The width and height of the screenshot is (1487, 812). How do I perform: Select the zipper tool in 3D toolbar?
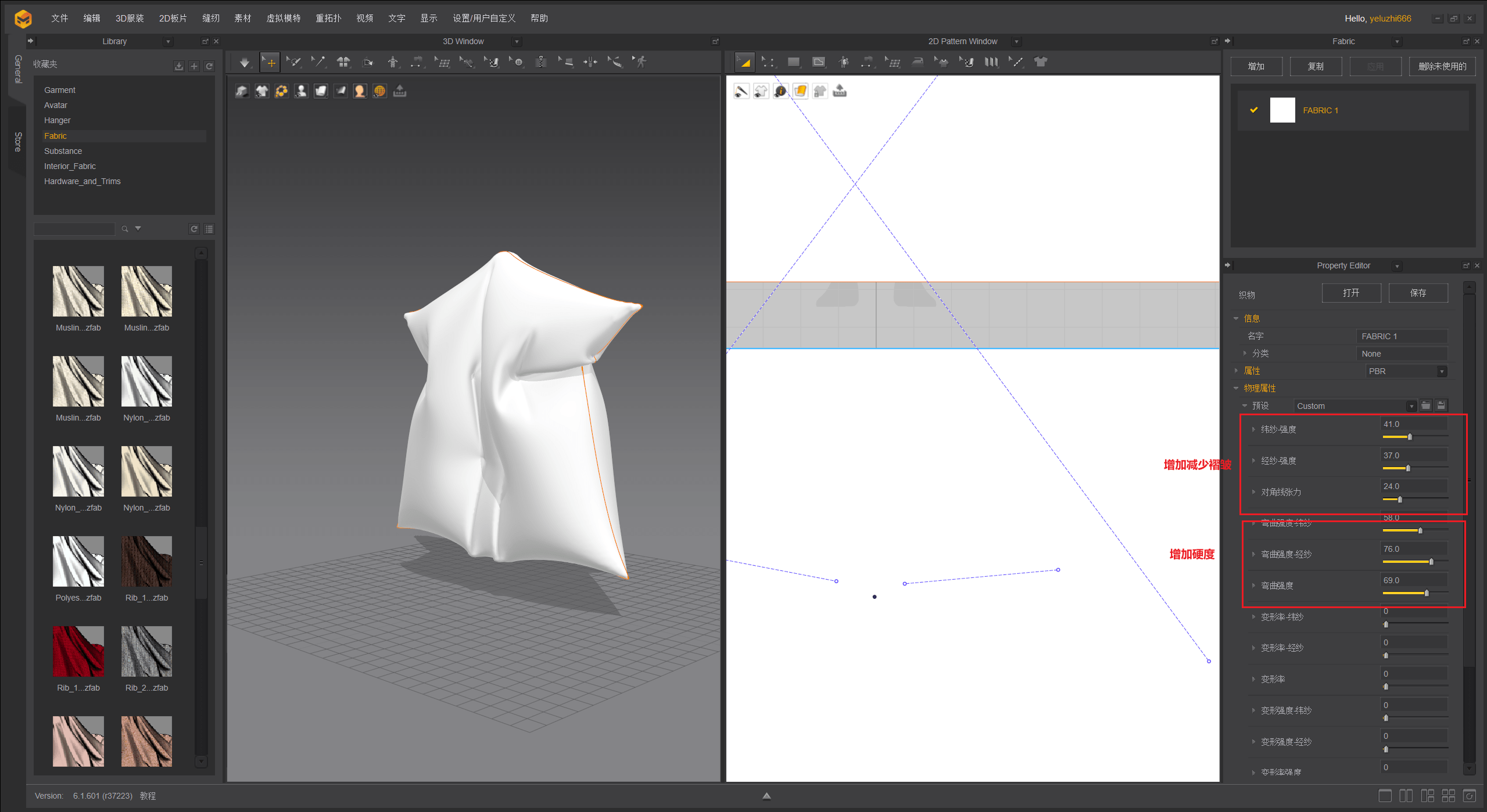click(x=541, y=62)
